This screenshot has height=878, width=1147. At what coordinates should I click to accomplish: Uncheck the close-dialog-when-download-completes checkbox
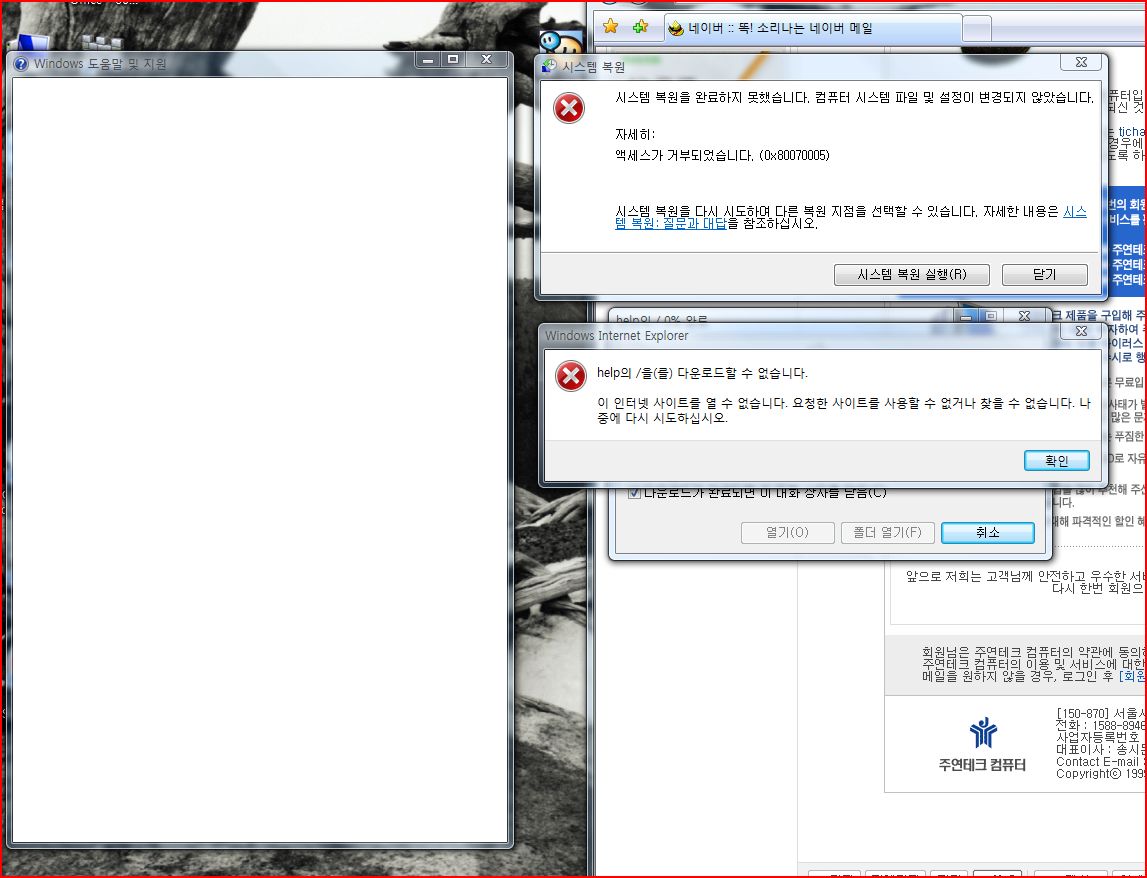(x=635, y=493)
